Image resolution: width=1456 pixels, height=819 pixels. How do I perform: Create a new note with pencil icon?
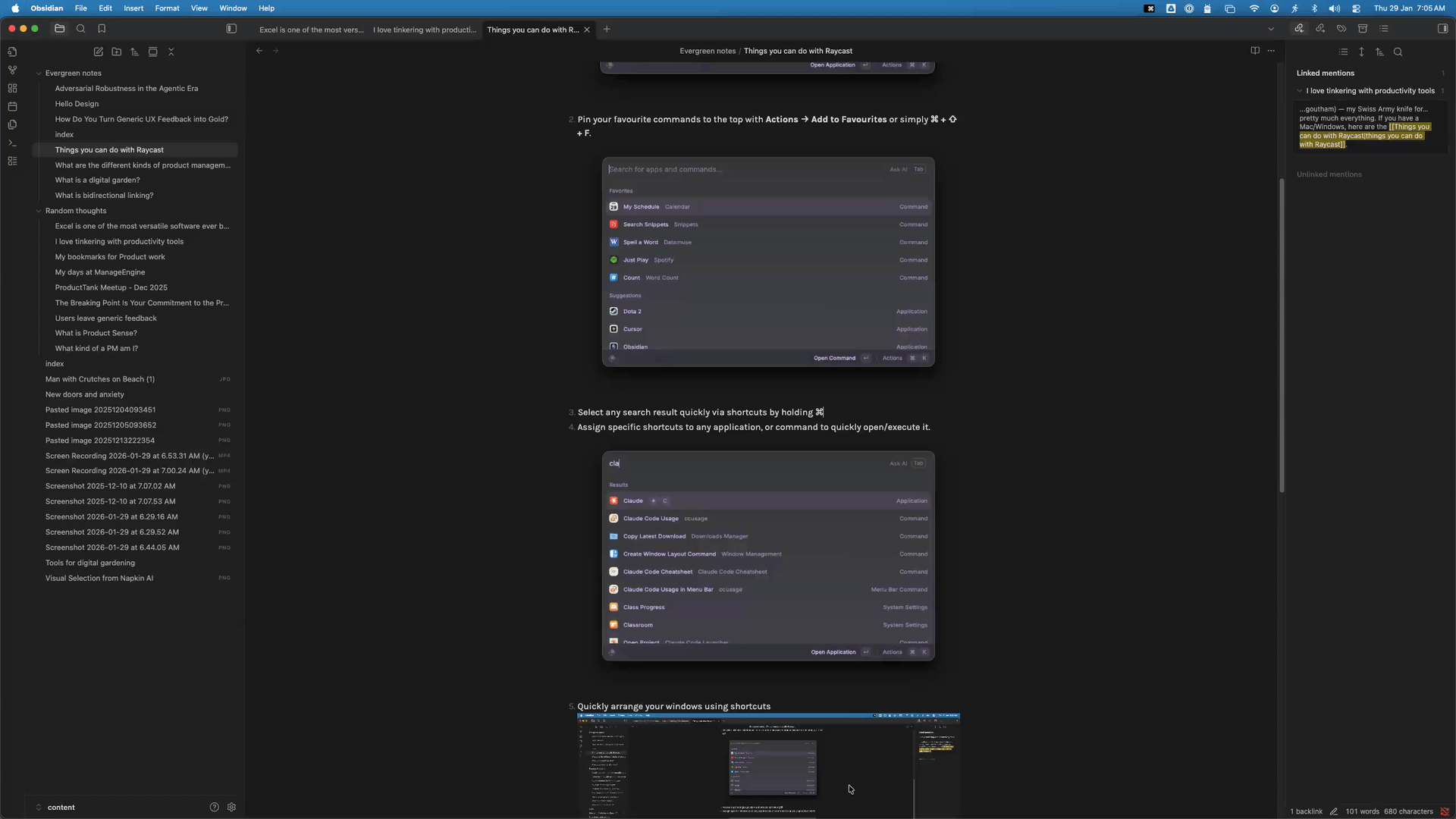[x=99, y=52]
